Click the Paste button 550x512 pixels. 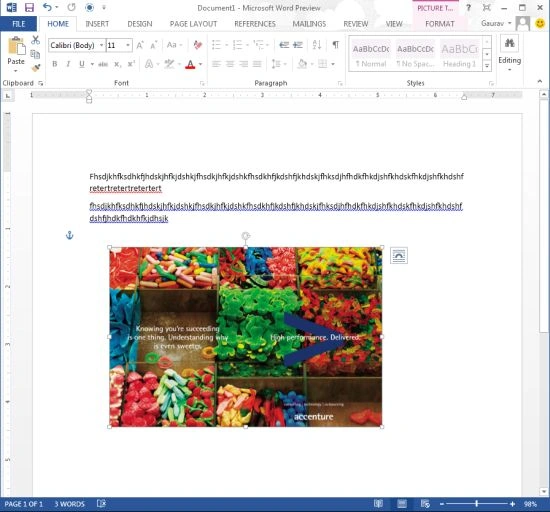[x=16, y=54]
